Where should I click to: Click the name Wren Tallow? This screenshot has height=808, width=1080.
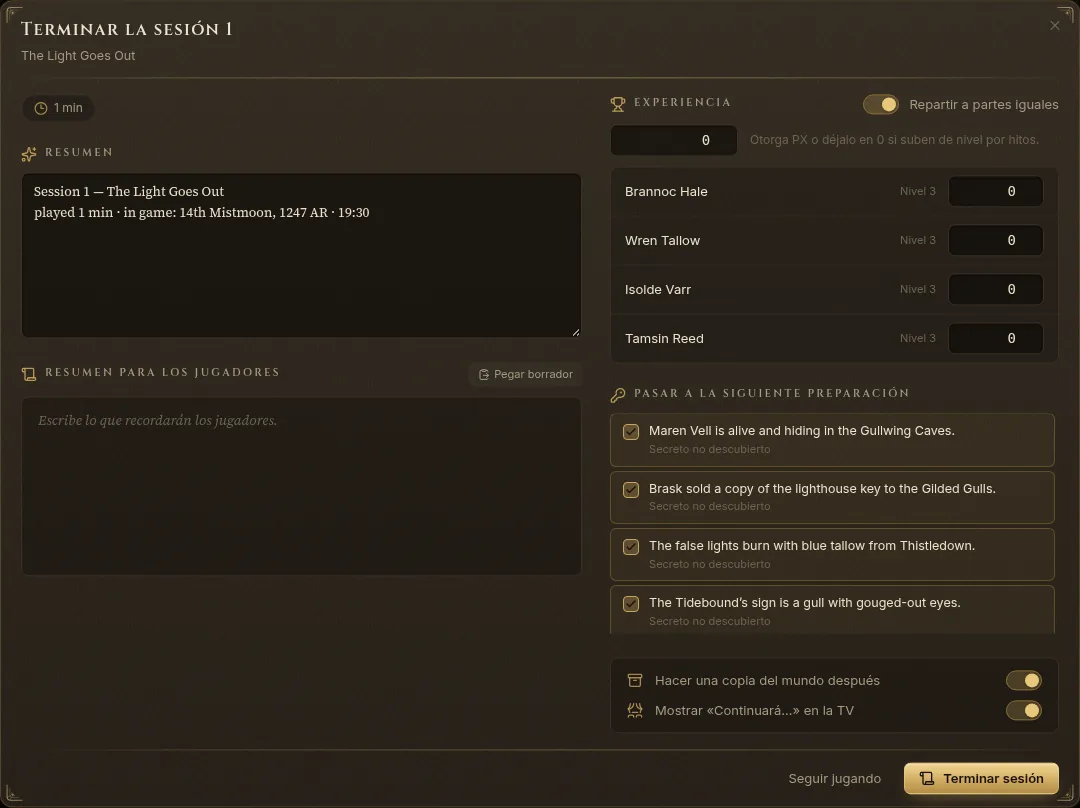(x=662, y=240)
